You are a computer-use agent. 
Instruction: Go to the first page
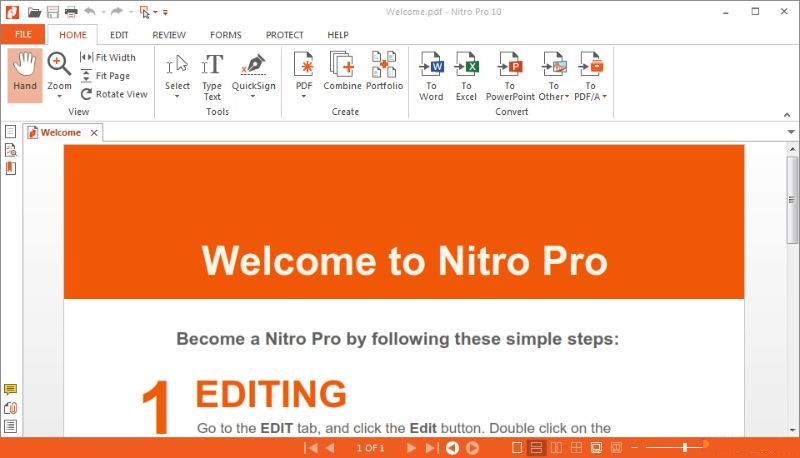[x=310, y=448]
